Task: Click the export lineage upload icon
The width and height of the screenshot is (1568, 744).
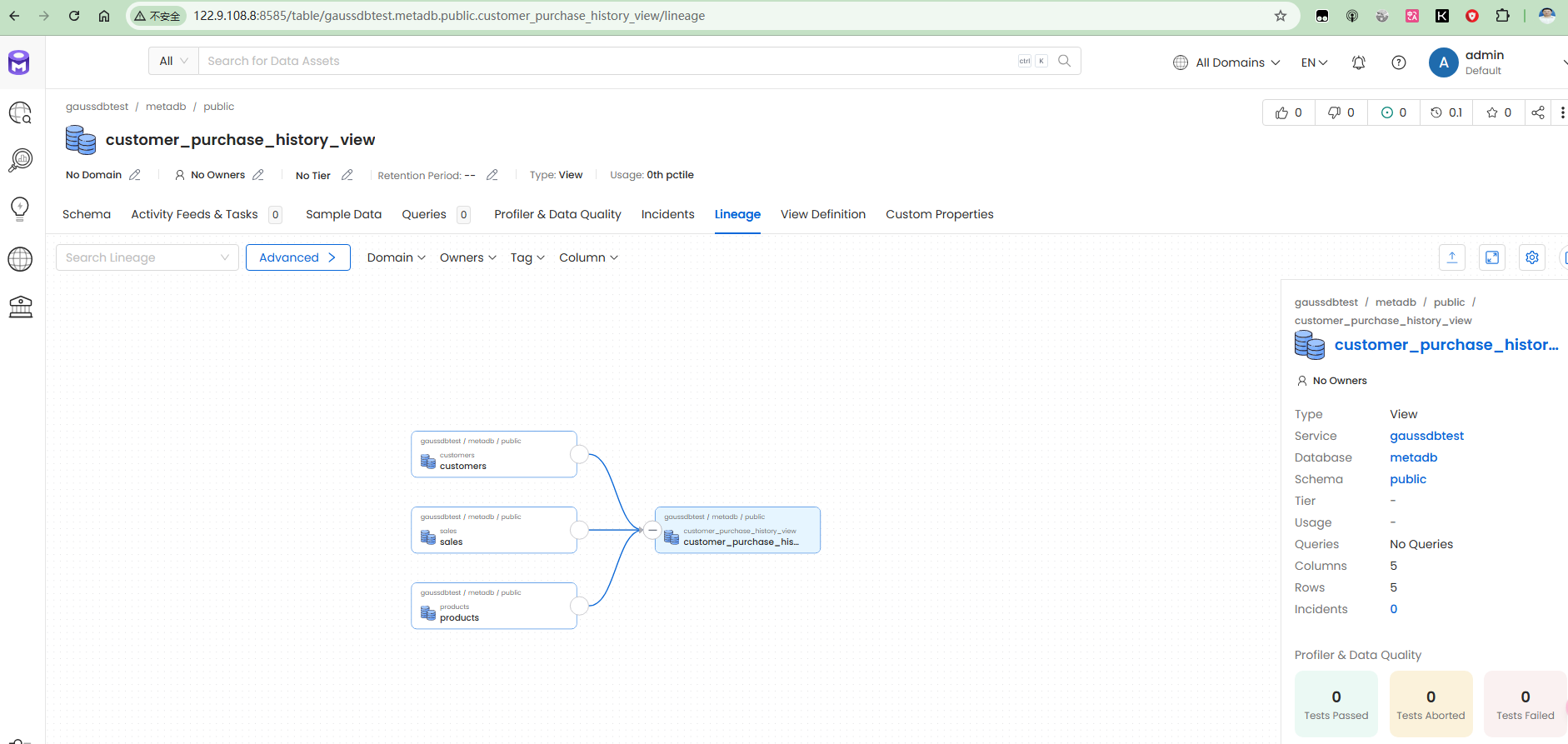Action: point(1452,257)
